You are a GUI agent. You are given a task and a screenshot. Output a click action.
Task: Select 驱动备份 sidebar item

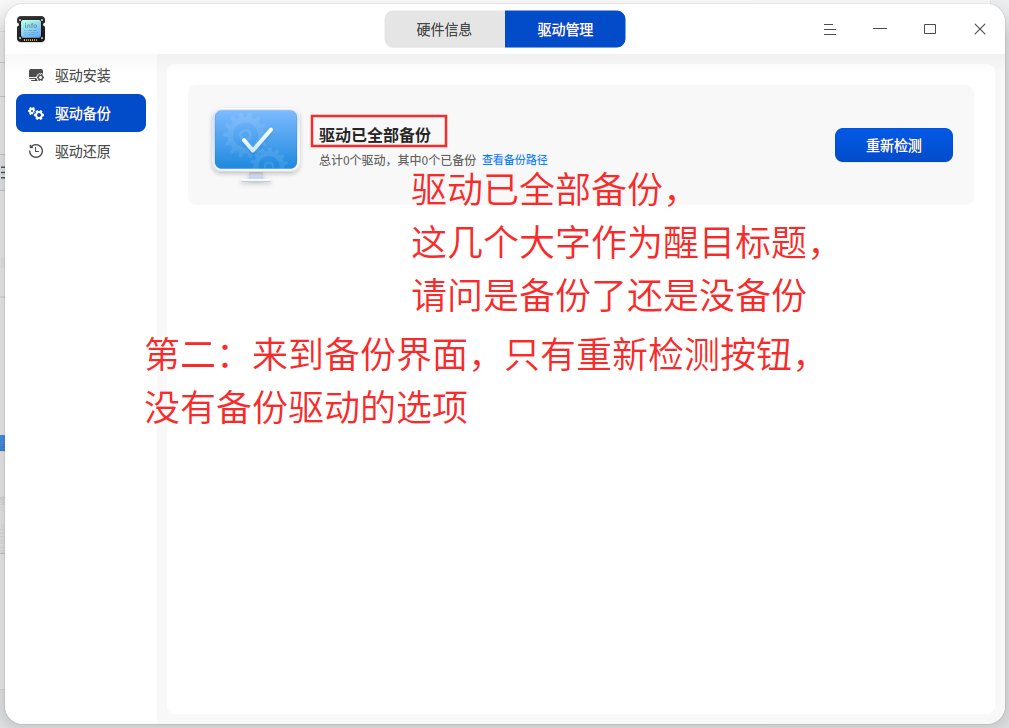[81, 113]
